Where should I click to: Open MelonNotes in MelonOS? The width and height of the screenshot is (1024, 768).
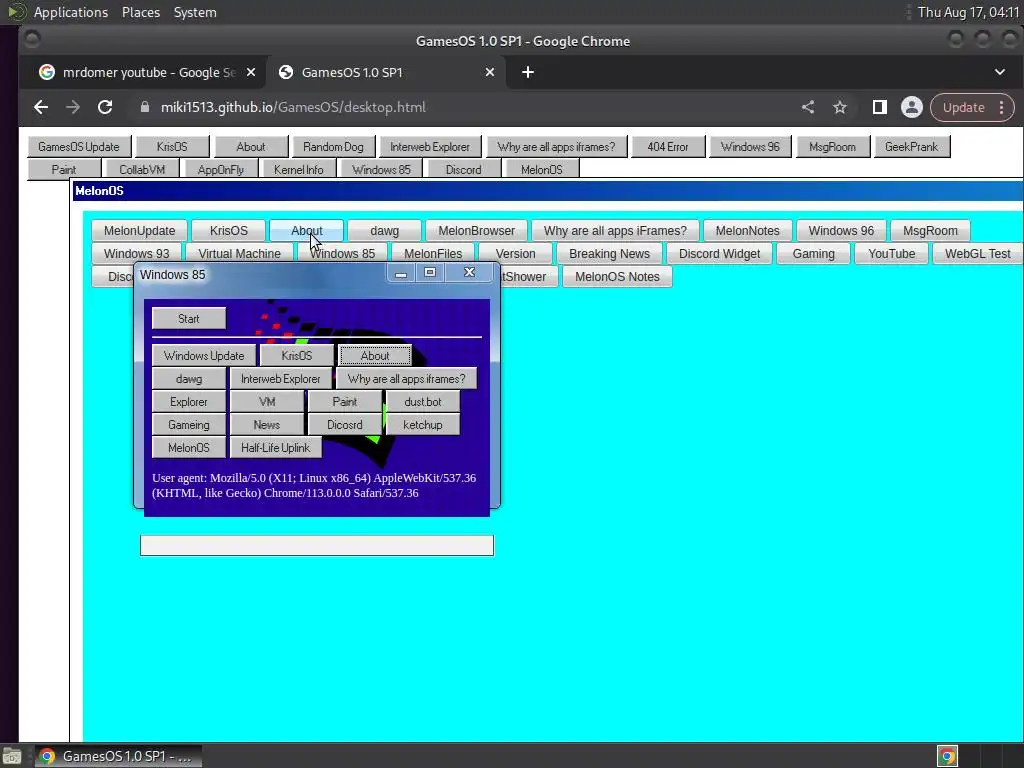click(748, 231)
